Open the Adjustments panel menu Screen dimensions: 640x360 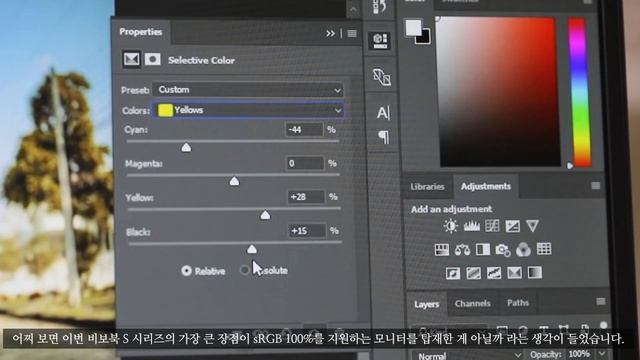point(596,186)
